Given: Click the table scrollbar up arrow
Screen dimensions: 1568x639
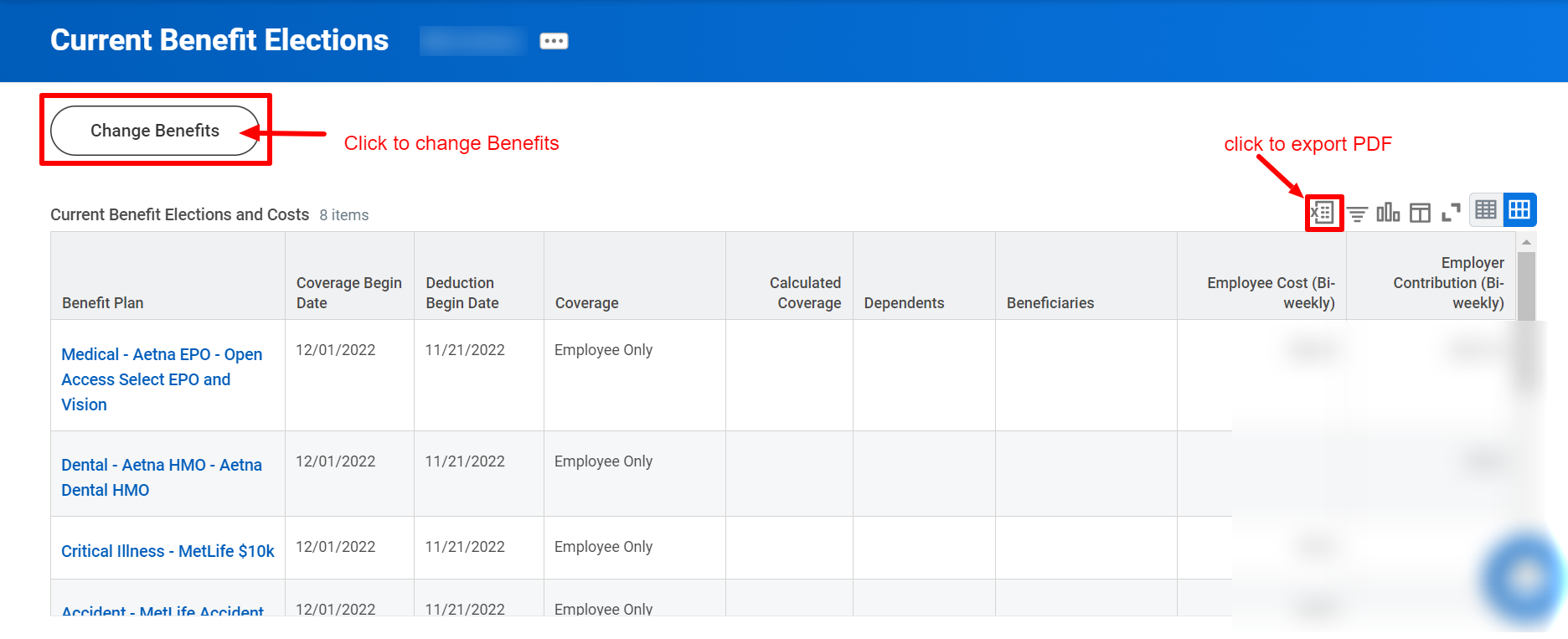Looking at the screenshot, I should pos(1526,242).
